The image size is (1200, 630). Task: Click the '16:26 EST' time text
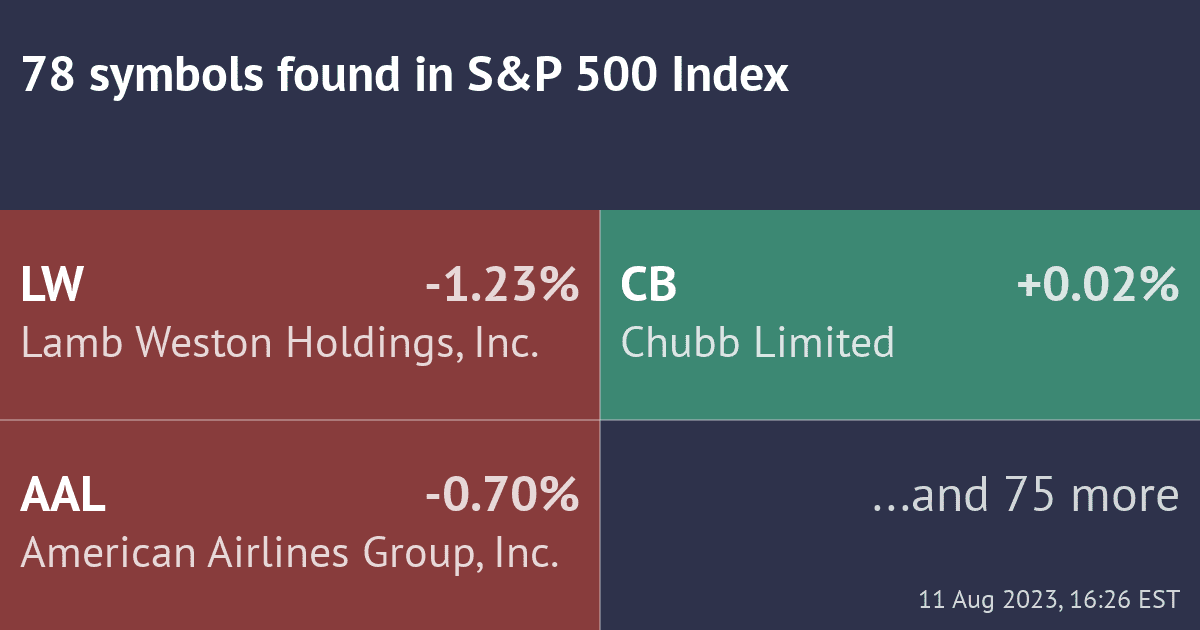point(1124,600)
